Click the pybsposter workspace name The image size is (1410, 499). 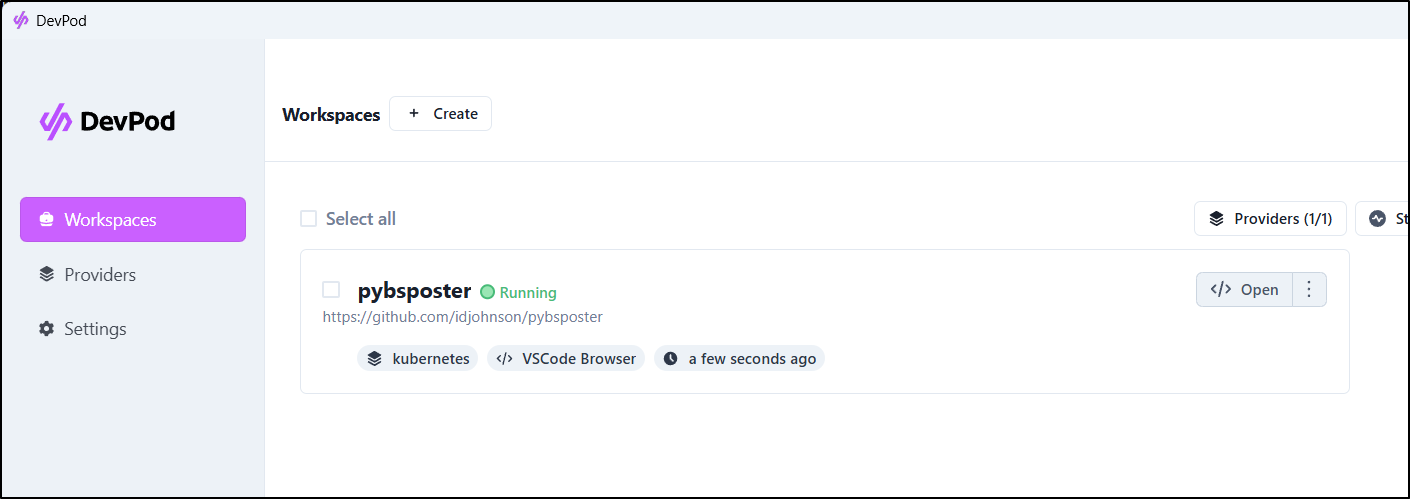tap(414, 291)
